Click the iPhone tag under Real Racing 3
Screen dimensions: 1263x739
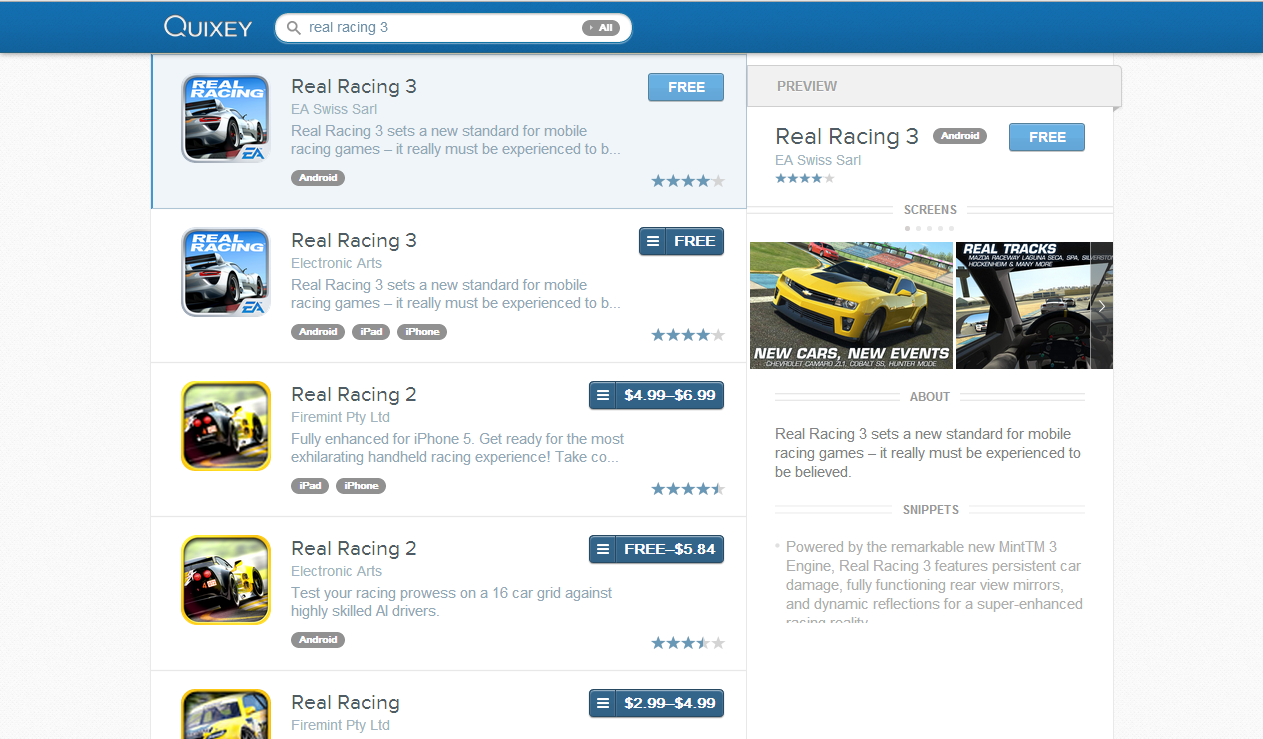click(x=421, y=332)
